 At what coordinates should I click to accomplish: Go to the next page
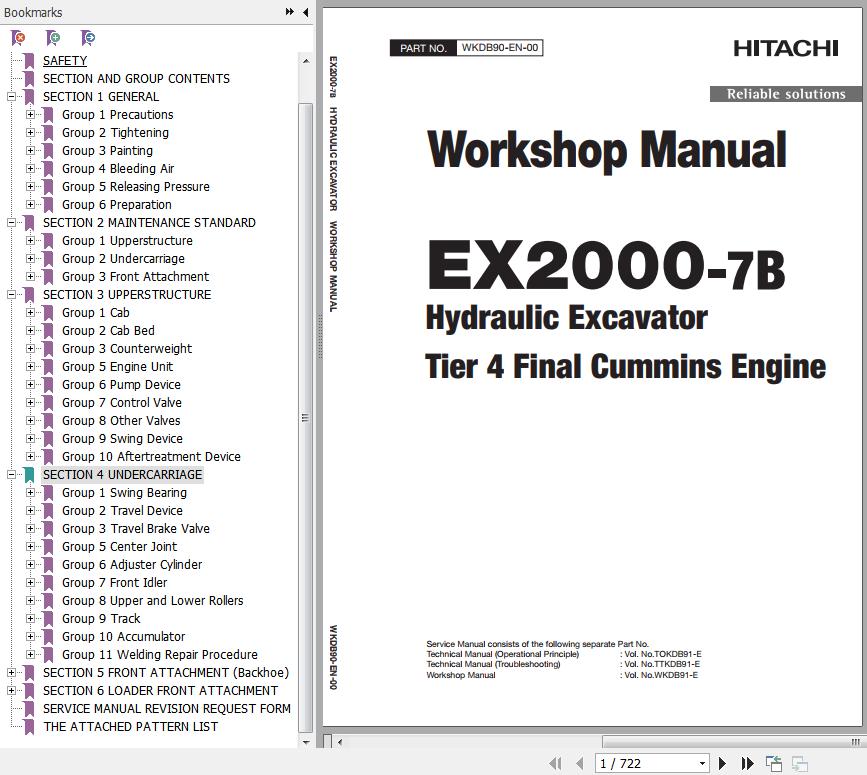click(x=722, y=763)
